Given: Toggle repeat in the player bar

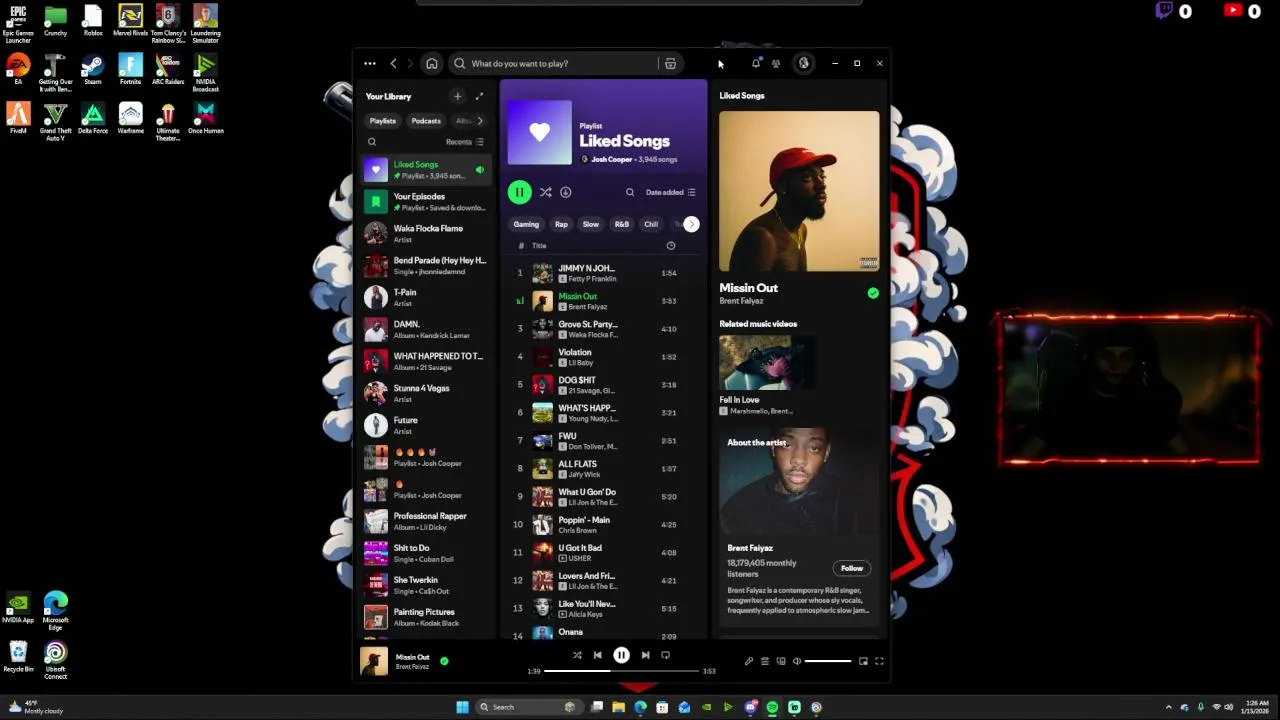Looking at the screenshot, I should click(665, 656).
